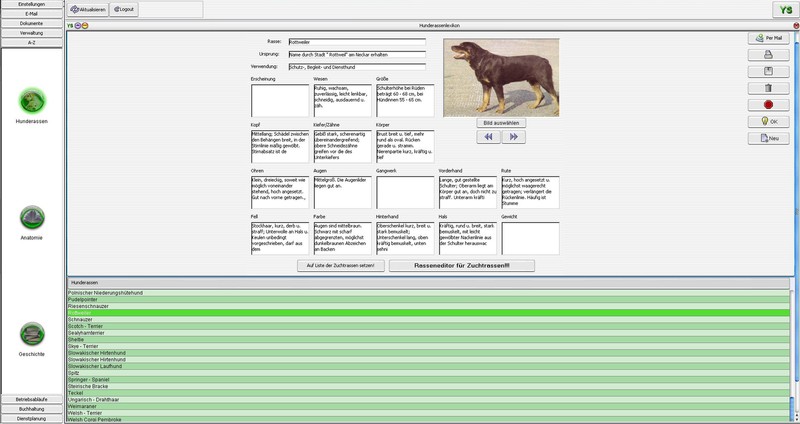Click the empty Gangwerk text box
800x424 pixels.
(405, 192)
